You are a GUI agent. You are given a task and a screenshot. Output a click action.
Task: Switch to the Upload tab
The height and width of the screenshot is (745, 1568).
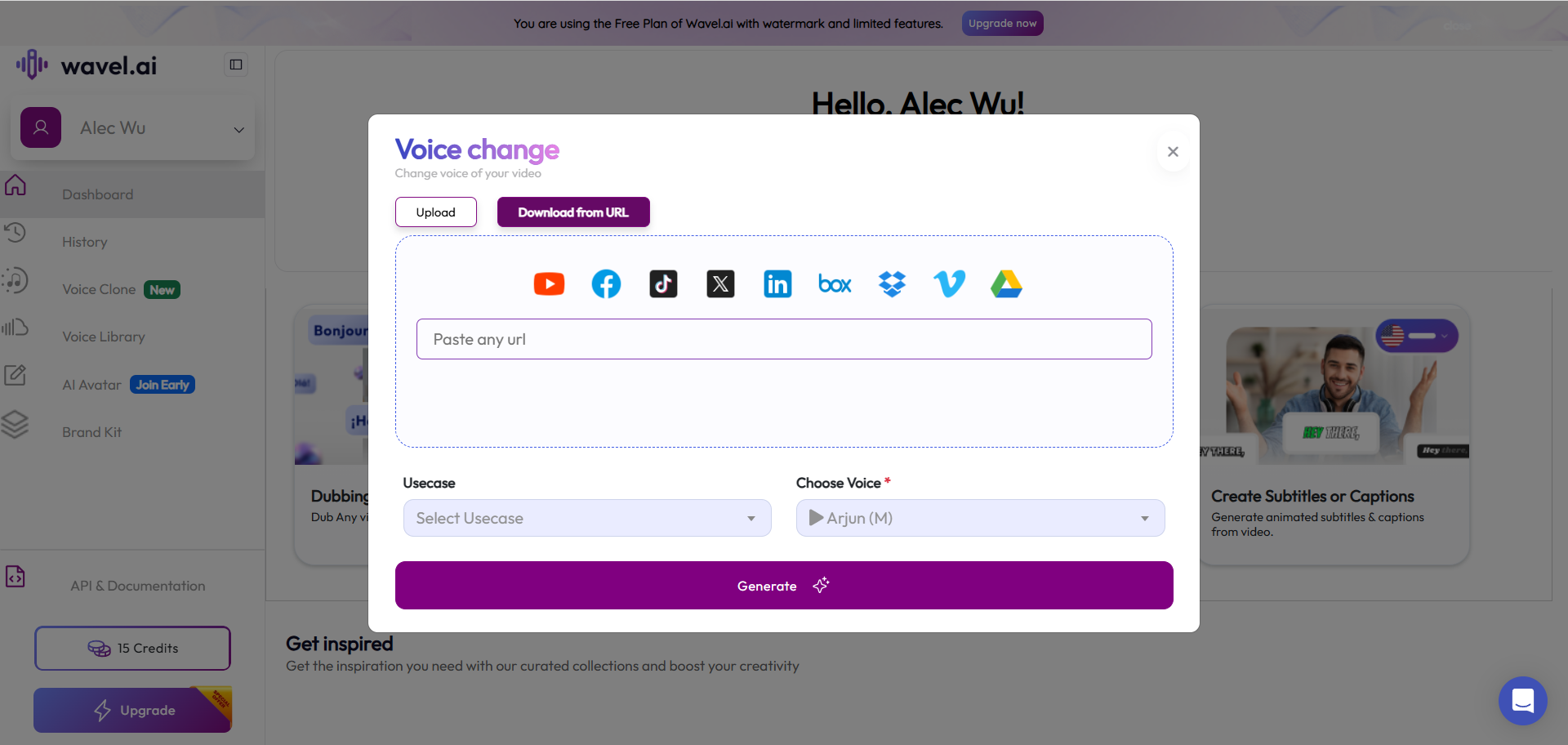(x=436, y=212)
